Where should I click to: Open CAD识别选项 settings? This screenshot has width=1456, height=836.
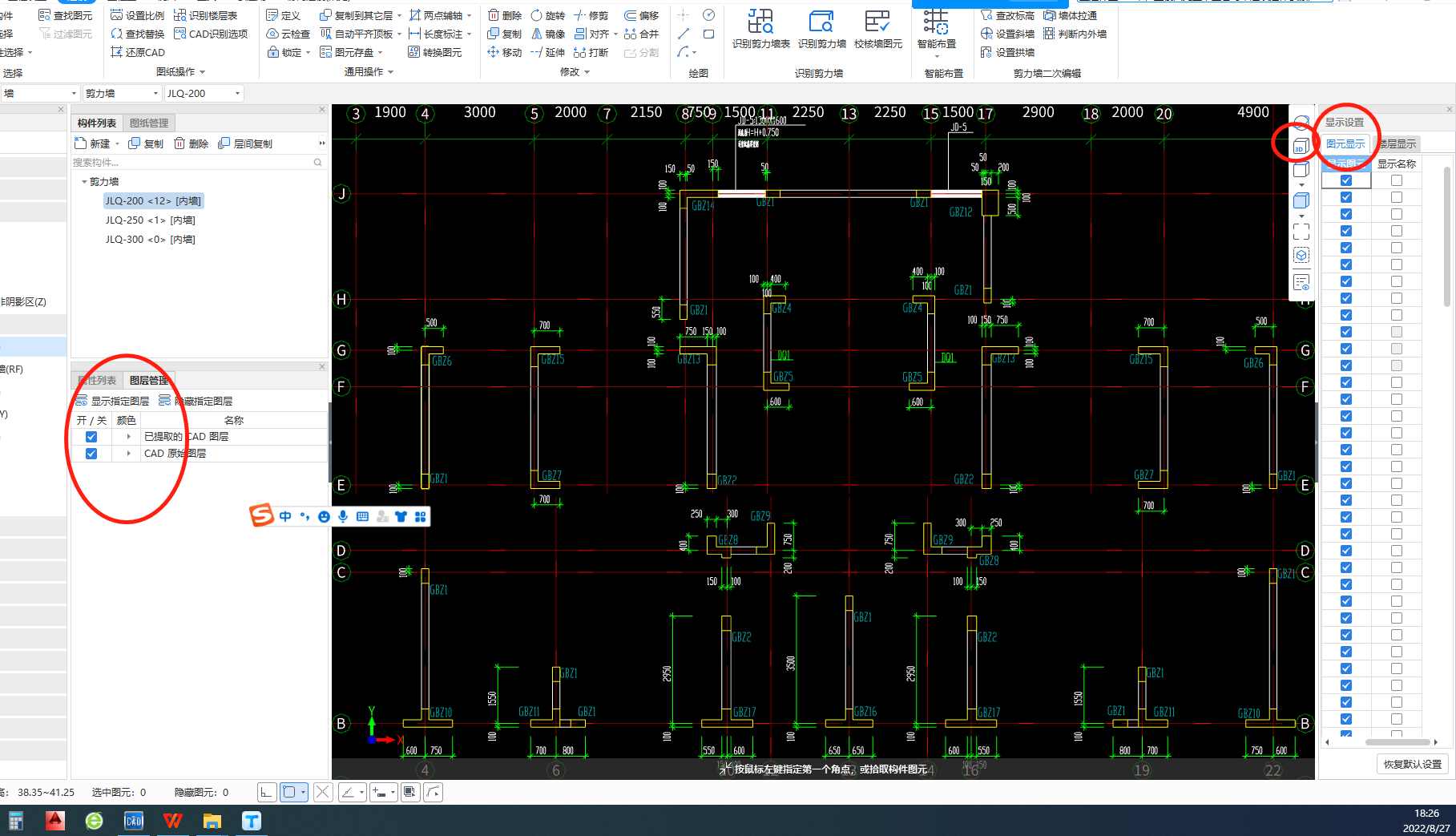coord(211,34)
